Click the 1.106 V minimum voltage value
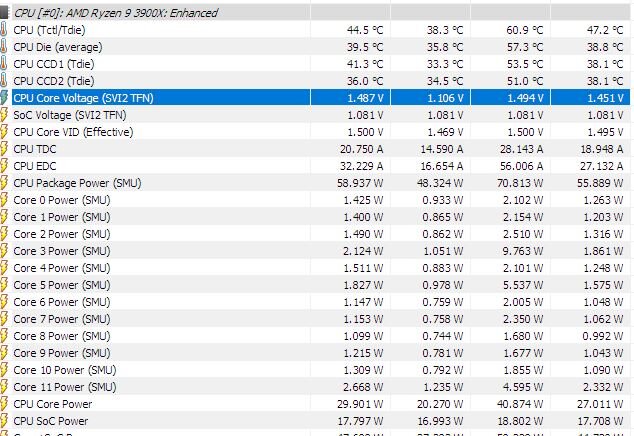Screen dimensions: 634x436 (445, 98)
